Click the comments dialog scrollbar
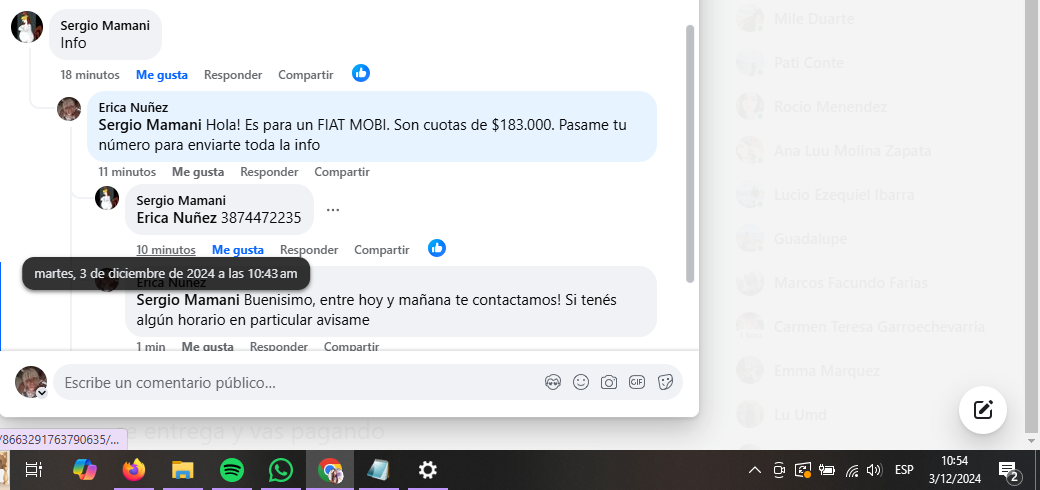1040x490 pixels. click(690, 154)
